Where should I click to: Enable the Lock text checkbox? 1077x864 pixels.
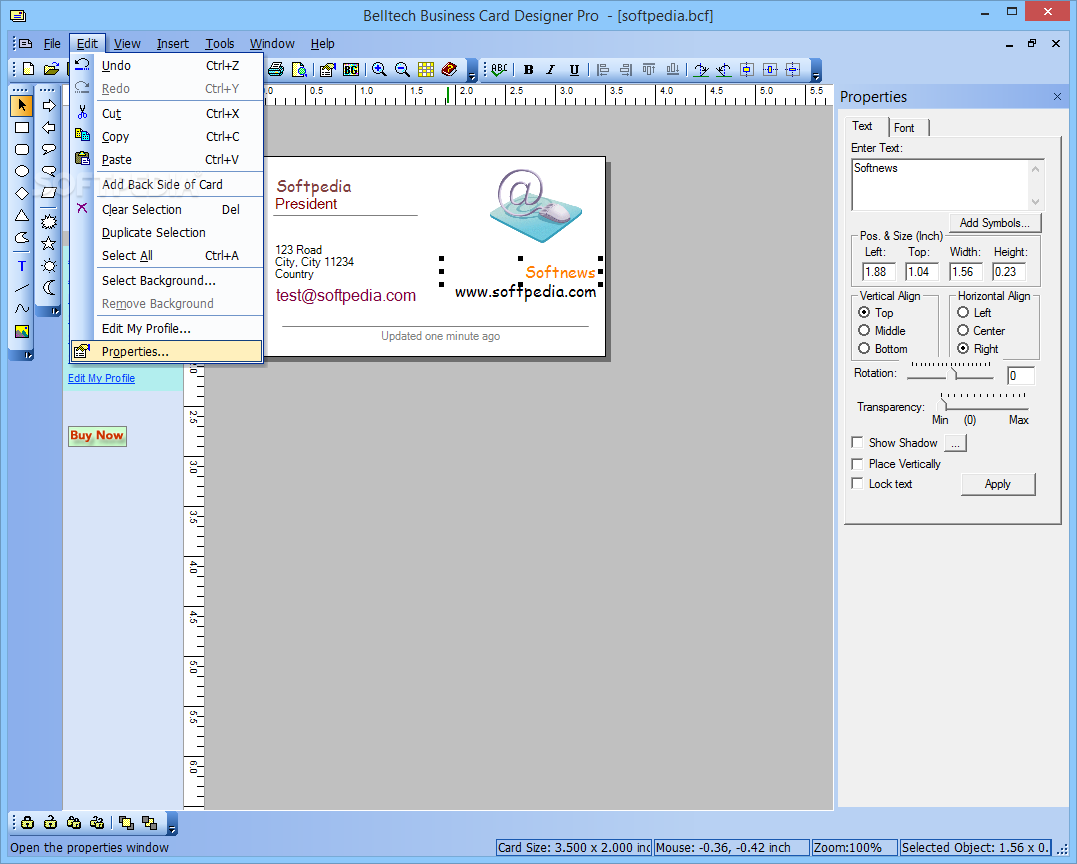857,484
